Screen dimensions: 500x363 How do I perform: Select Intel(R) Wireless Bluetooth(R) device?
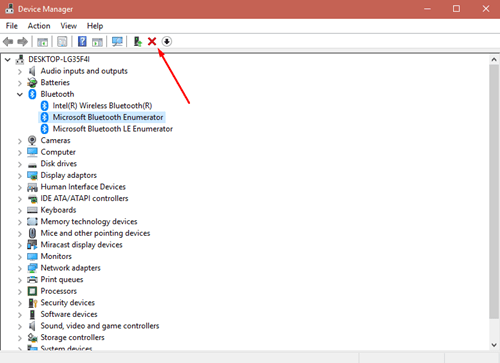[x=102, y=106]
